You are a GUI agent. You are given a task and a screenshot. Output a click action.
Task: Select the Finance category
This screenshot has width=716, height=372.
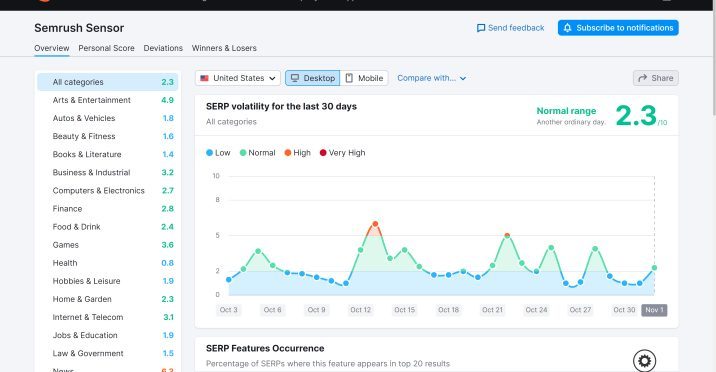108,209
